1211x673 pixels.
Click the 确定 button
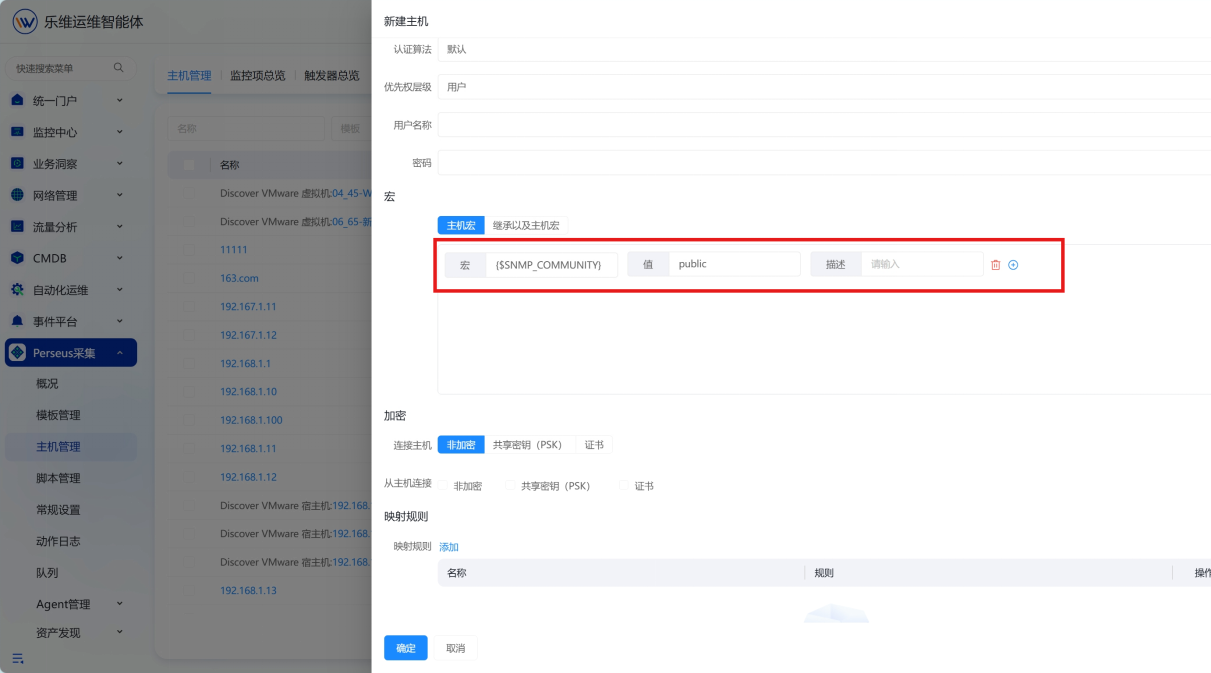tap(406, 648)
